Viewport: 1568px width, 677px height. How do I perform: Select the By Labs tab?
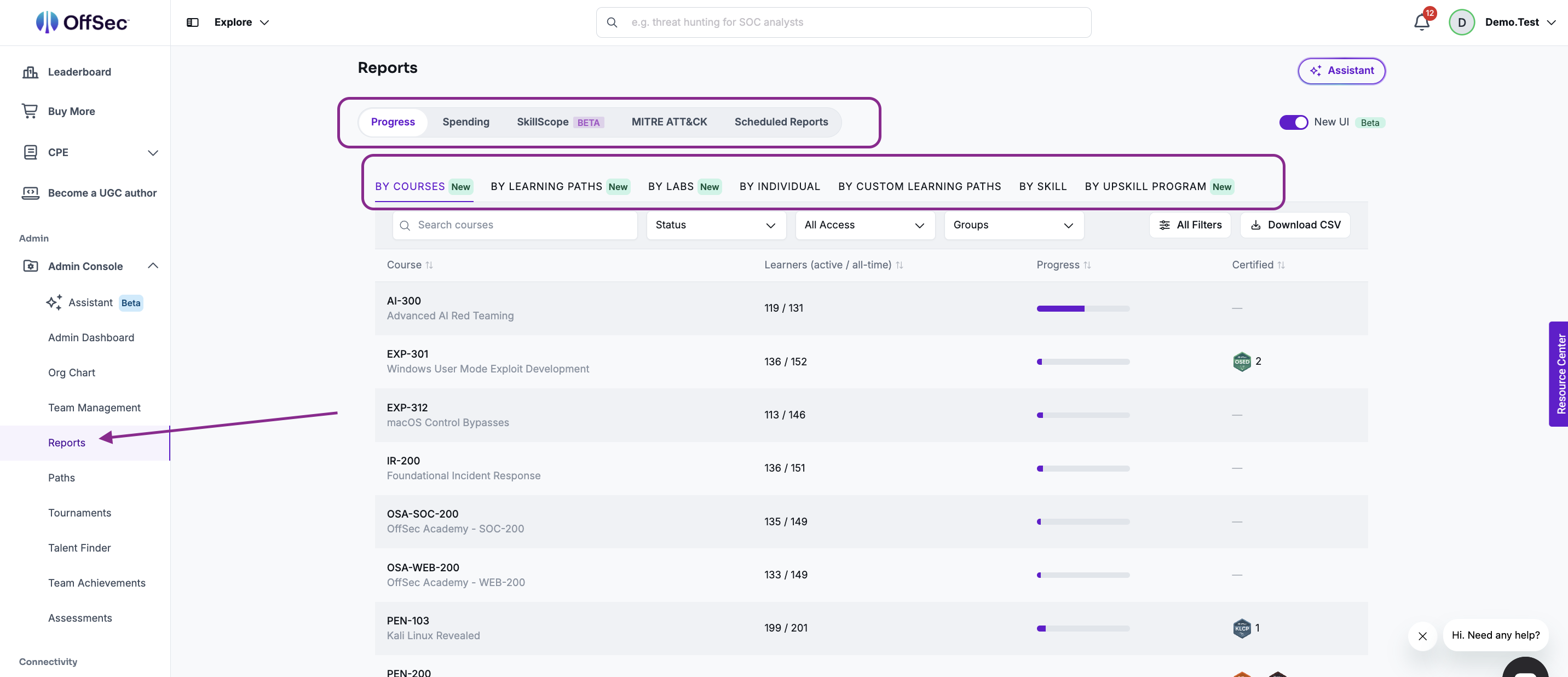point(684,187)
